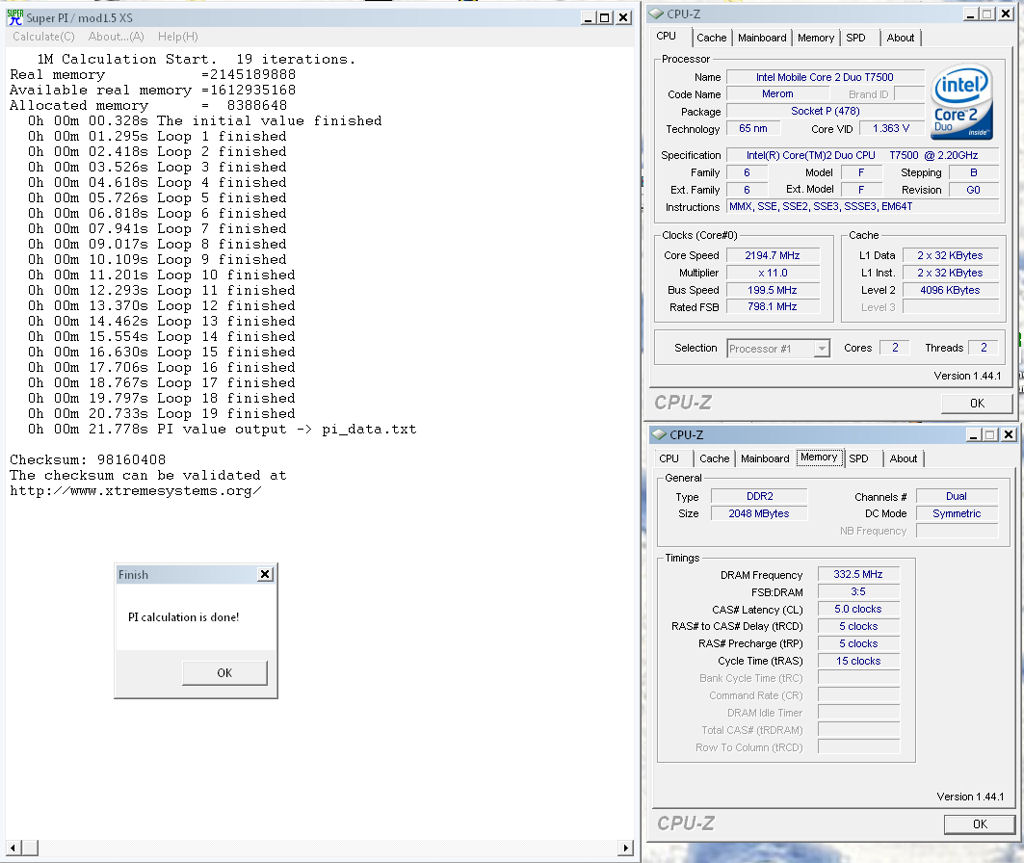Image resolution: width=1024 pixels, height=863 pixels.
Task: Click the Package value Socket P (478)
Action: 825,111
